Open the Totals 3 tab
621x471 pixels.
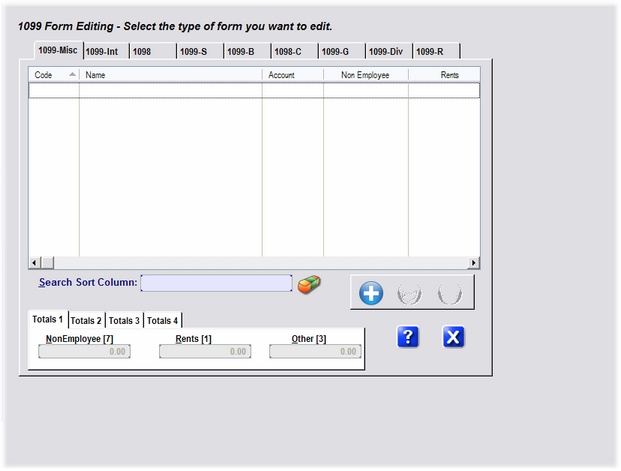point(124,320)
